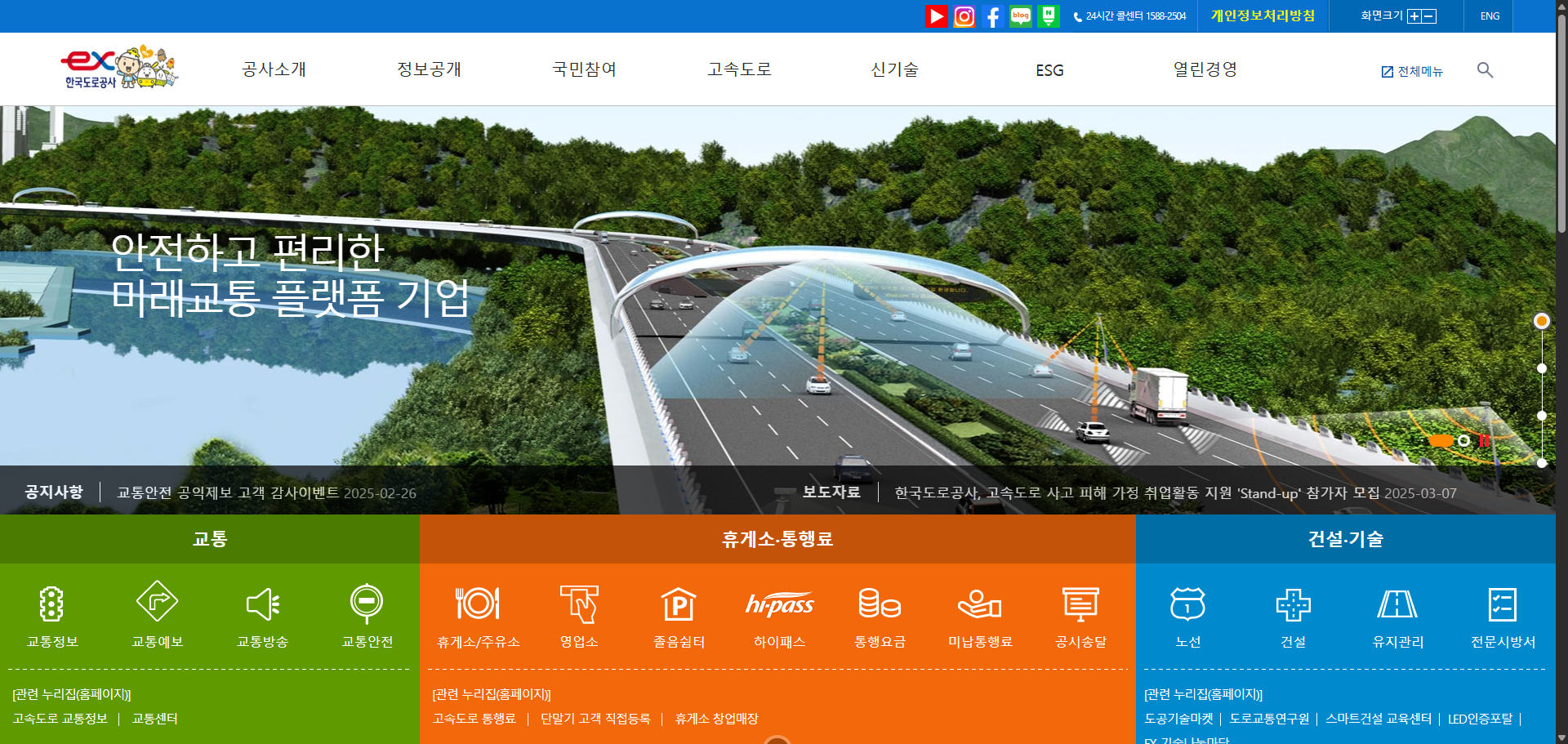Click the 고속도로 통행료 link
Image resolution: width=1568 pixels, height=744 pixels.
point(476,719)
